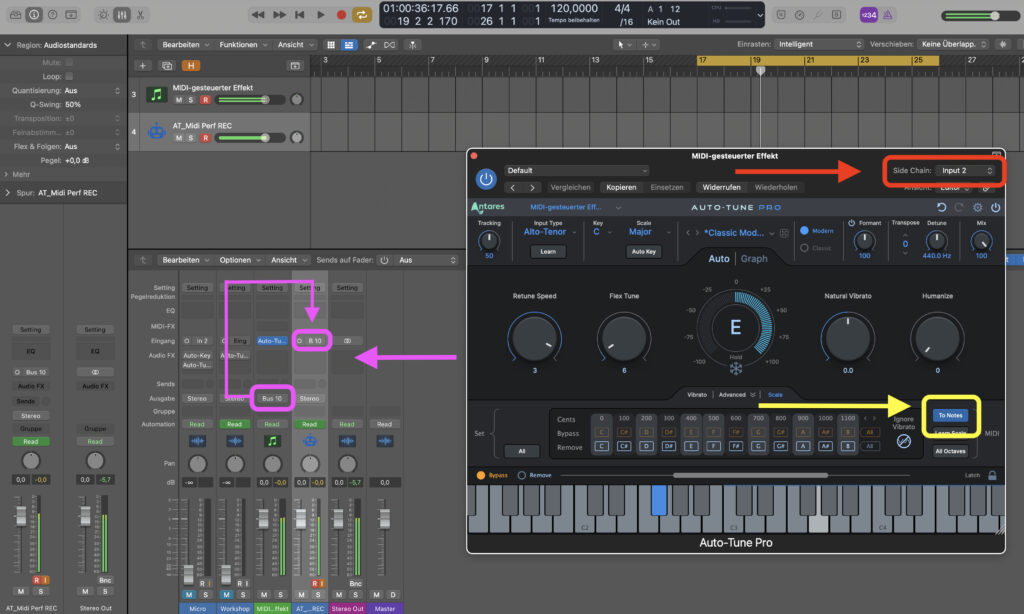
Task: Open the Ansicht menu in the tracks area
Action: (295, 44)
